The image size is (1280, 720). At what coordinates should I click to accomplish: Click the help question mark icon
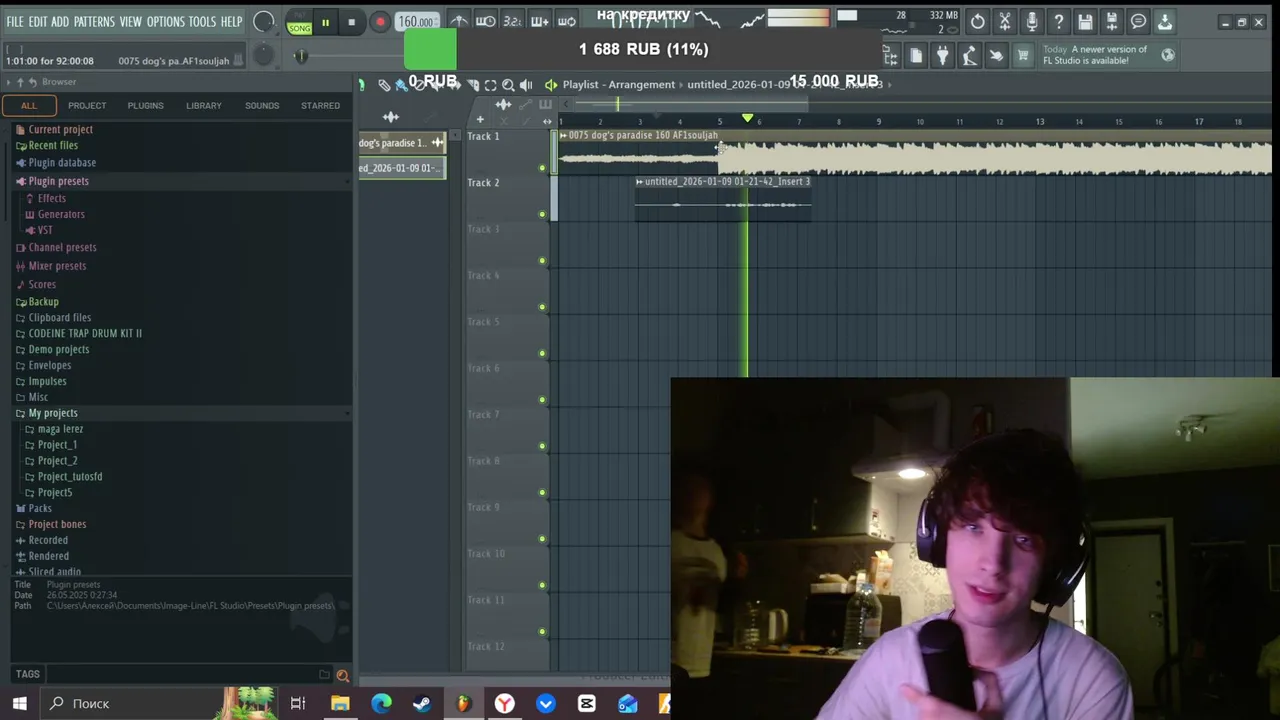pyautogui.click(x=1059, y=21)
